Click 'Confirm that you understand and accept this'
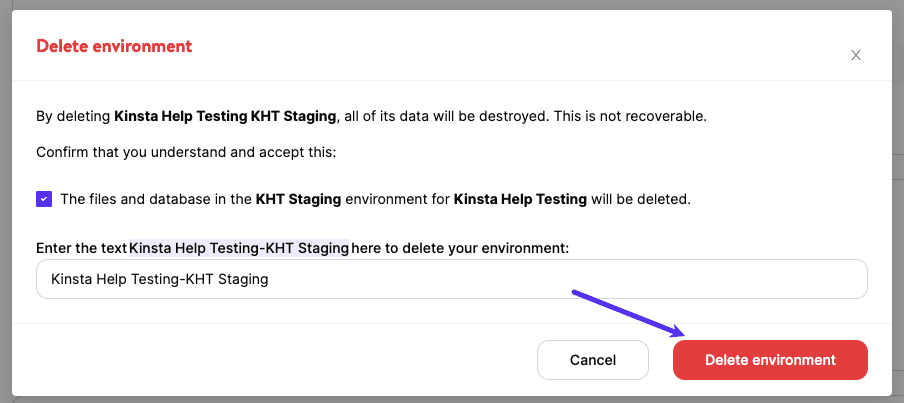This screenshot has width=904, height=403. [x=186, y=153]
